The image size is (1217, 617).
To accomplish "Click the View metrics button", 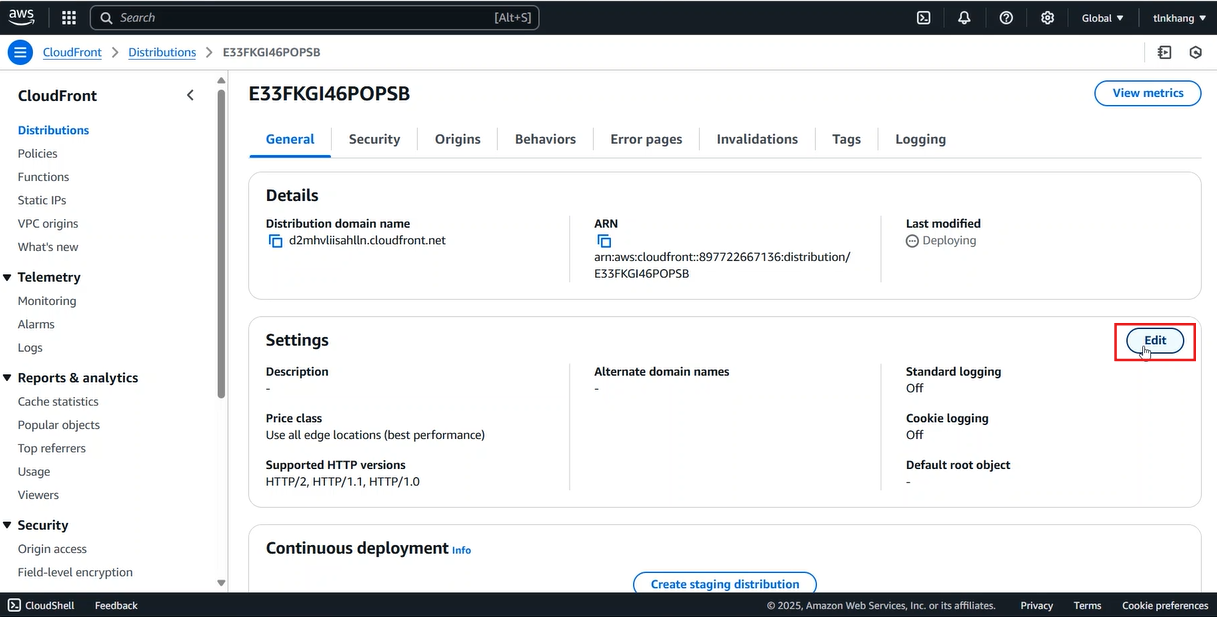I will pyautogui.click(x=1148, y=93).
